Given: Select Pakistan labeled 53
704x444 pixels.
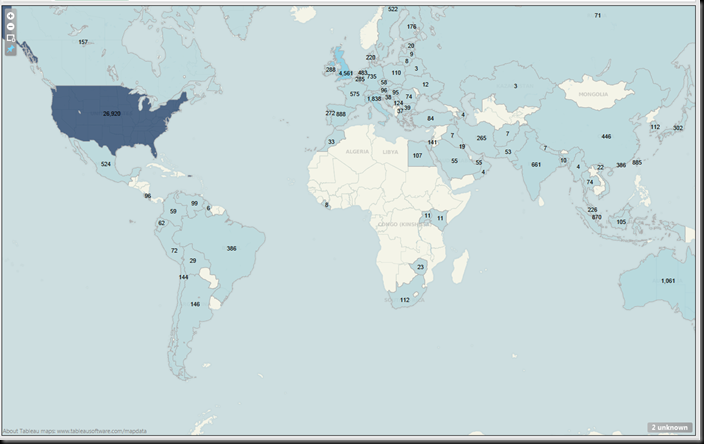Looking at the screenshot, I should coord(508,152).
